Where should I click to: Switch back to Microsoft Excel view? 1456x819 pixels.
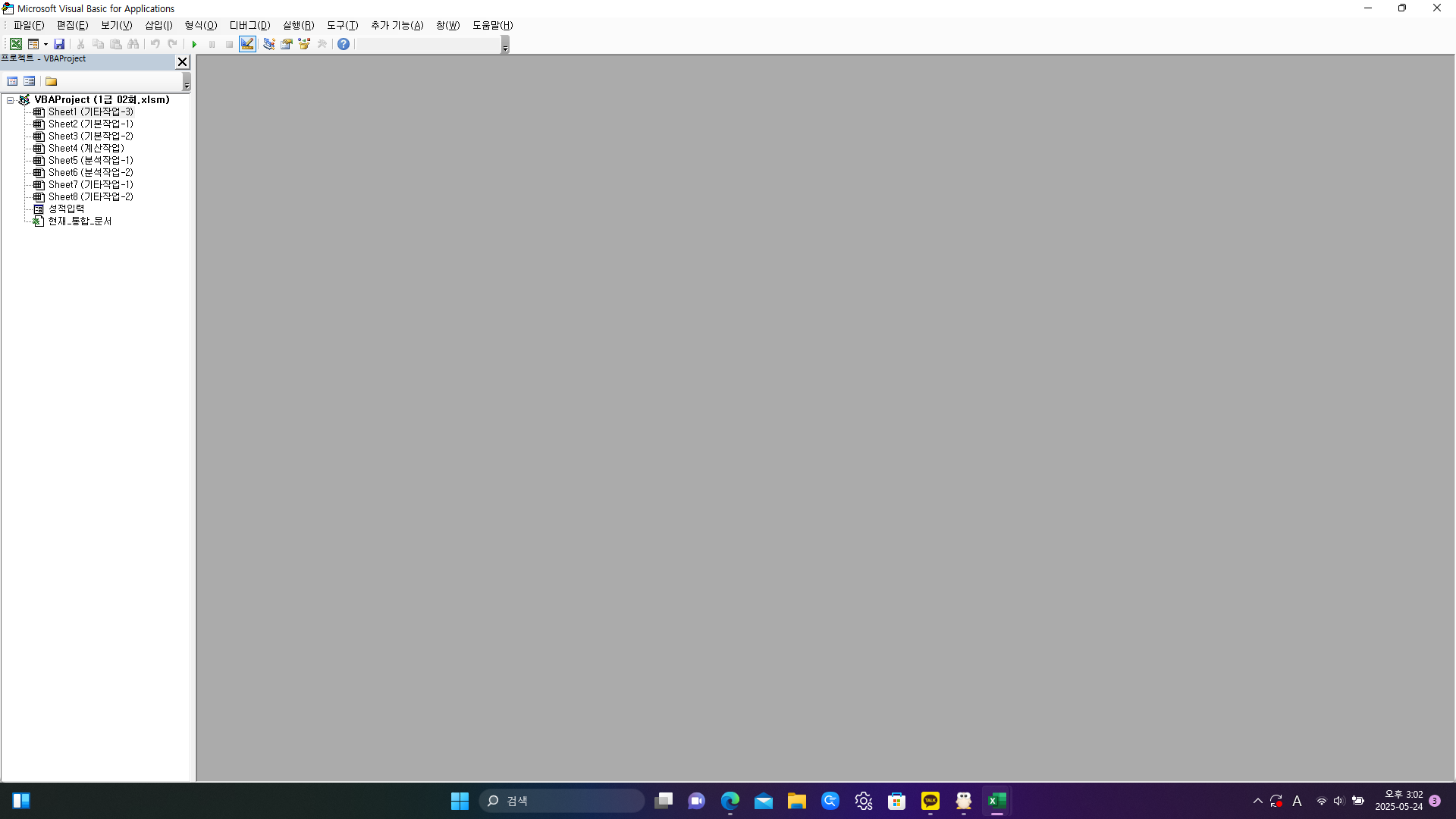tap(15, 44)
